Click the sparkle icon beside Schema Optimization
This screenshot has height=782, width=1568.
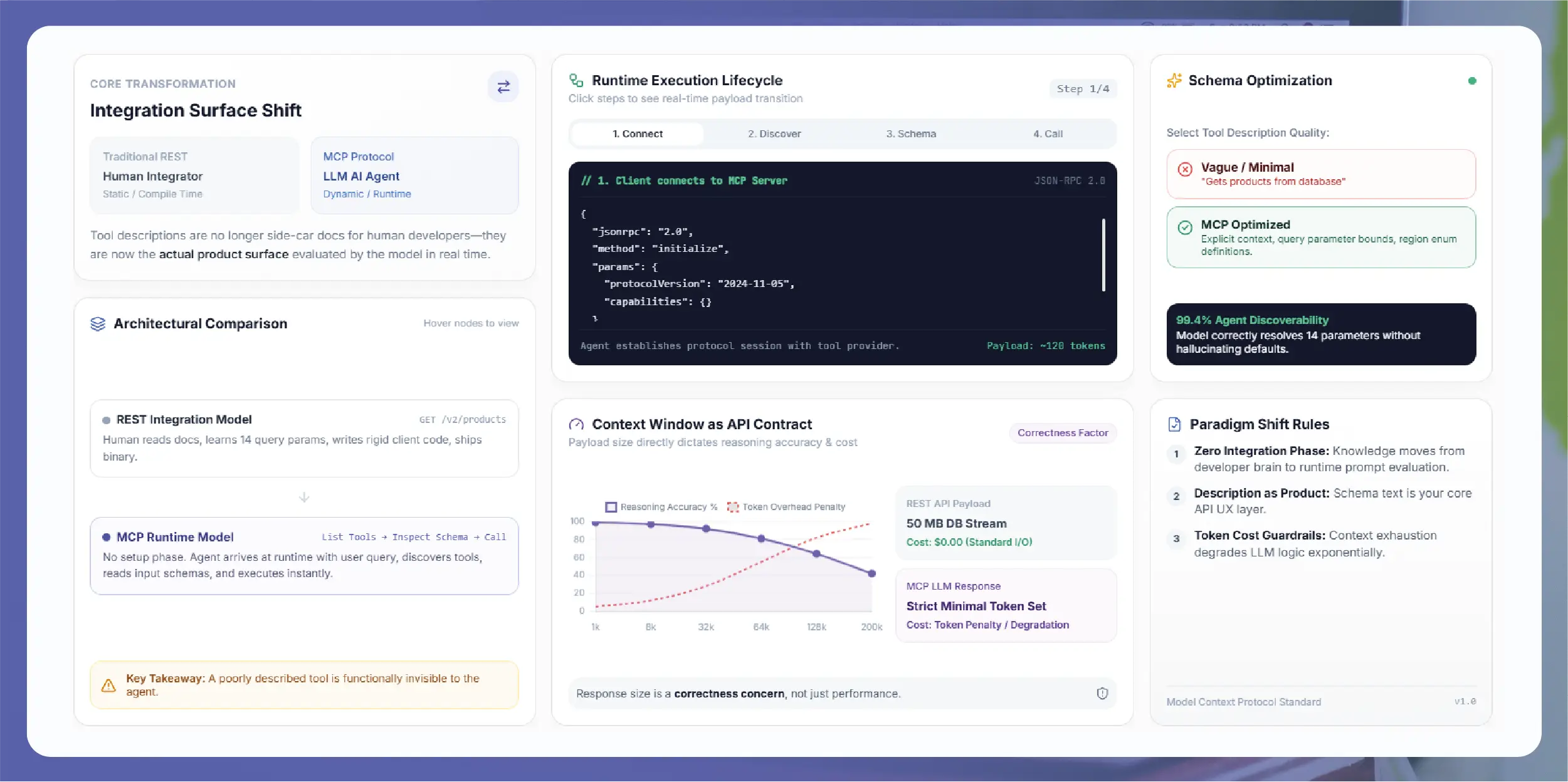click(1174, 81)
